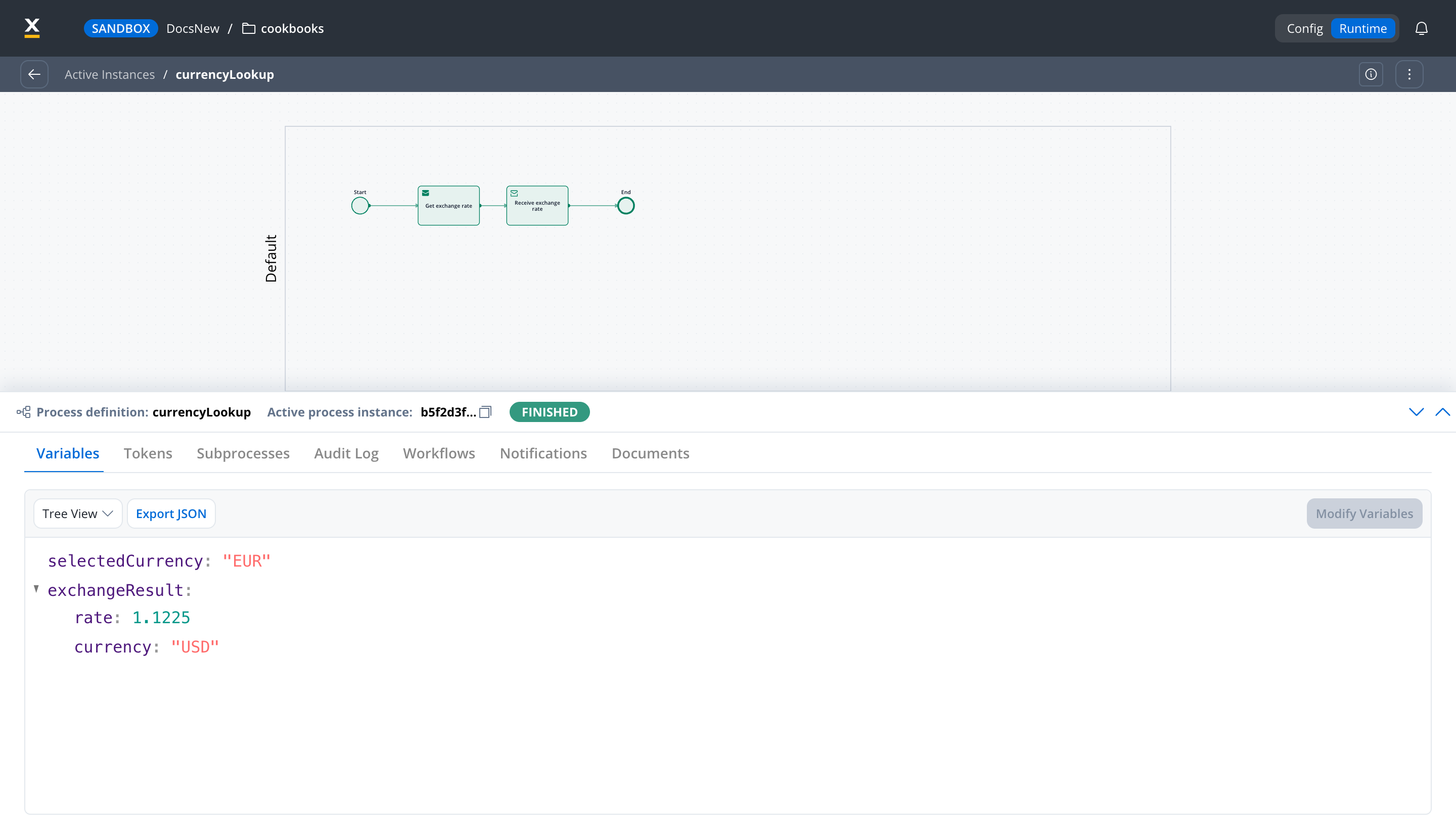Click the b5f2d3f... instance ID text
1456x839 pixels.
(x=448, y=412)
